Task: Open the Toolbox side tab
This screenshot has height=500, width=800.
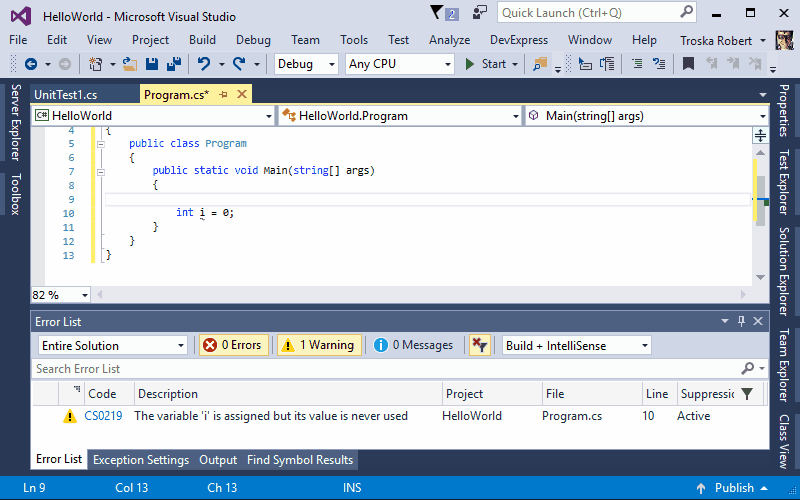Action: (x=16, y=194)
